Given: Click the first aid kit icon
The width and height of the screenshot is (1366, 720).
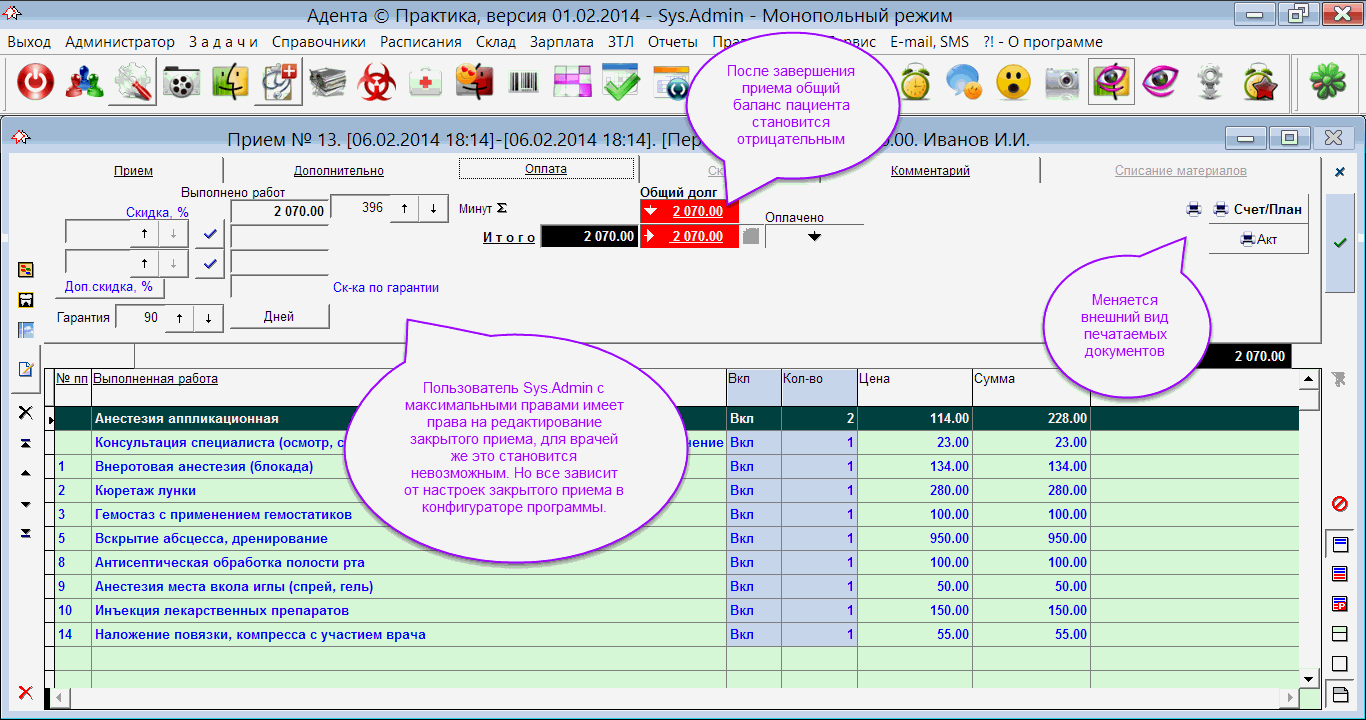Looking at the screenshot, I should pyautogui.click(x=427, y=83).
